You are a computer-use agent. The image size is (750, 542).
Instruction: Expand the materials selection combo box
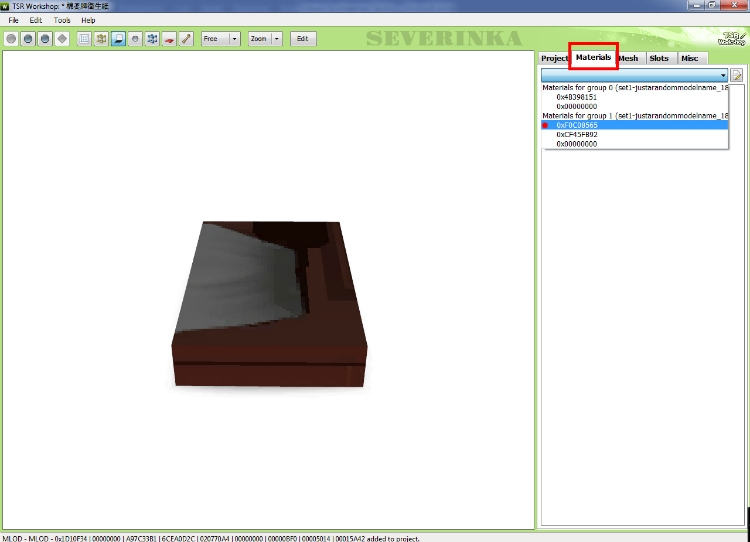click(x=722, y=75)
